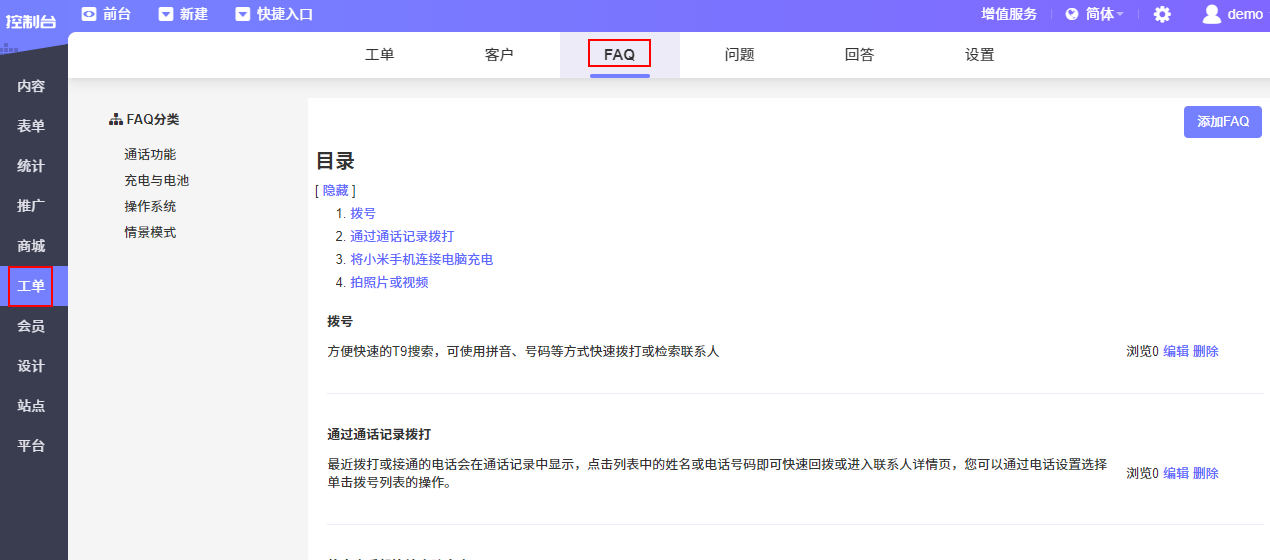Screen dimensions: 1270x560
Task: Click the 新建 dropdown icon
Action: 166,14
